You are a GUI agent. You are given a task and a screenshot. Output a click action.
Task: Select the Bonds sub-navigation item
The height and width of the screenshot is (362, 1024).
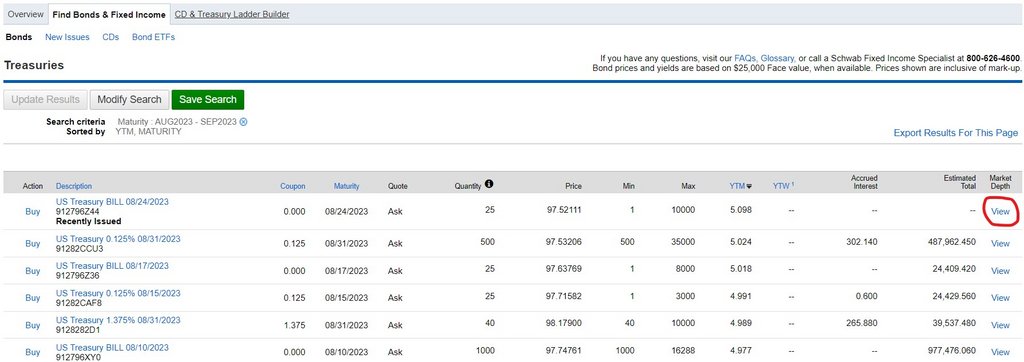[x=18, y=37]
